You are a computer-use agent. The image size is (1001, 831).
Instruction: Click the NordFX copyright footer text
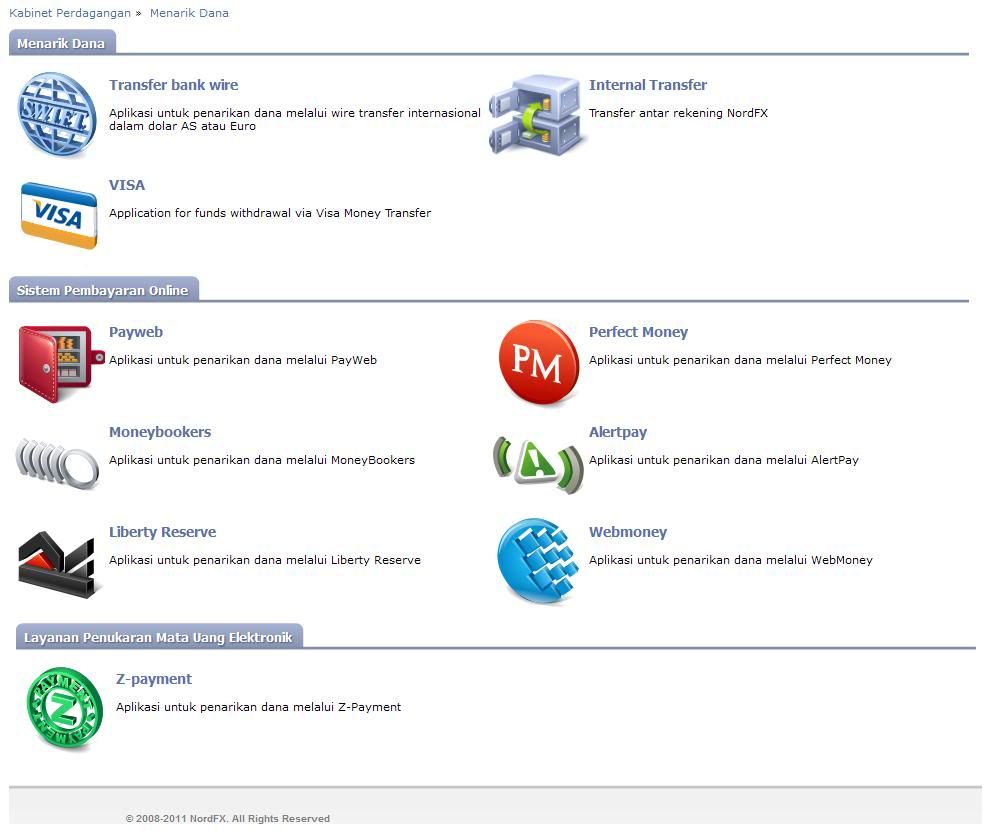pos(228,818)
